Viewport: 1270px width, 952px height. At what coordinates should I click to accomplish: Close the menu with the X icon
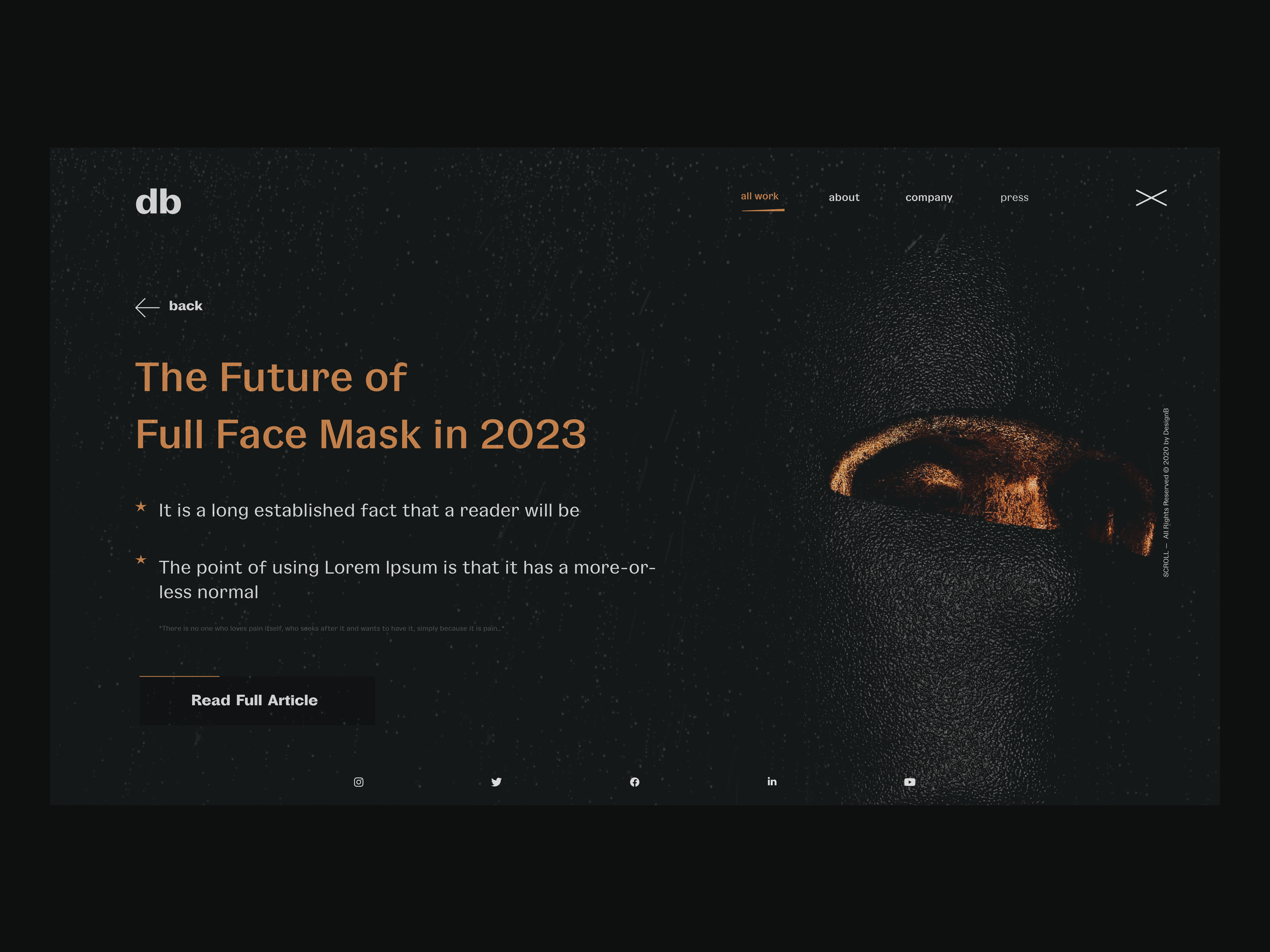(1151, 197)
